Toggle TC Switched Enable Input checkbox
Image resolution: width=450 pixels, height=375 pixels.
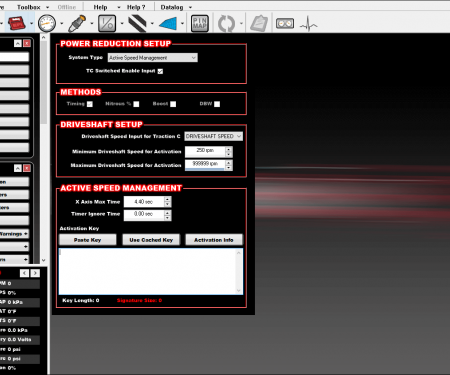(160, 71)
